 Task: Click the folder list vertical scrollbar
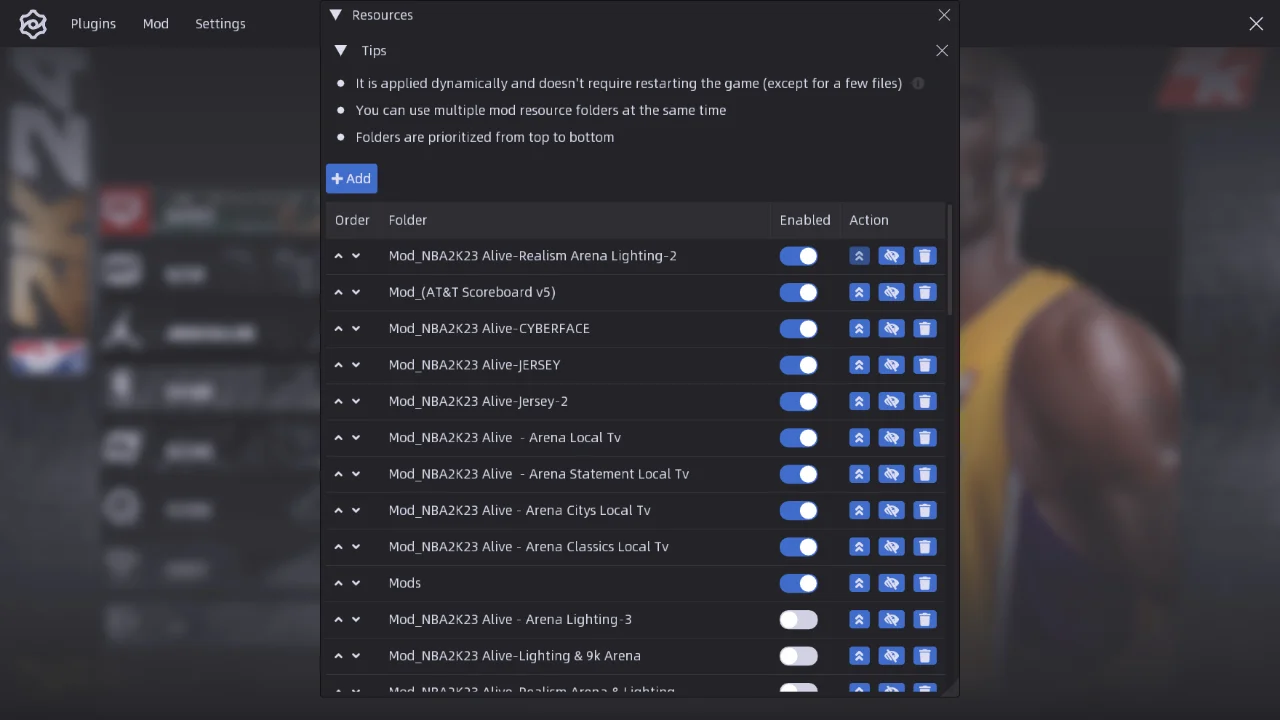pos(948,261)
